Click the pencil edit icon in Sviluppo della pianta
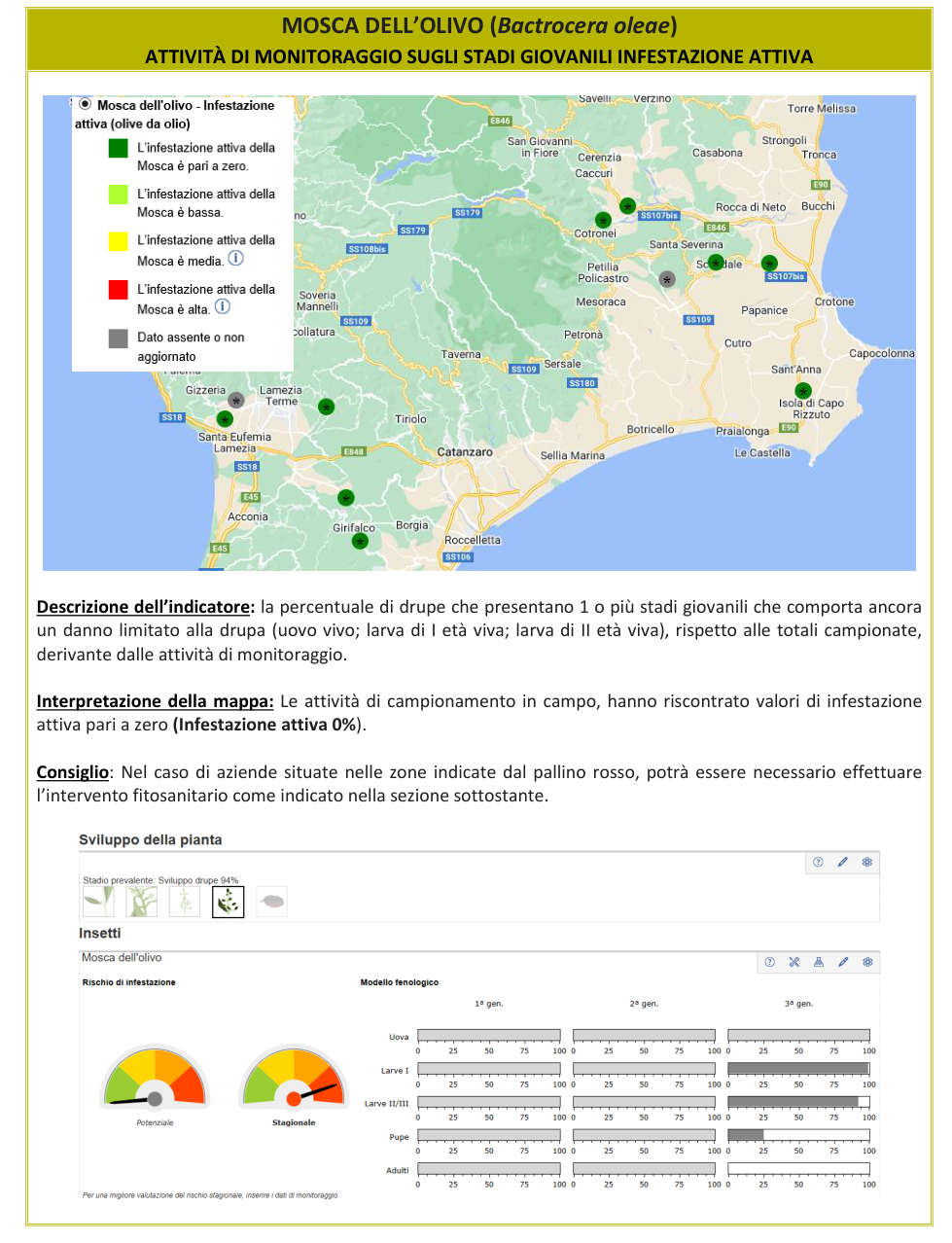This screenshot has width=952, height=1243. coord(842,862)
